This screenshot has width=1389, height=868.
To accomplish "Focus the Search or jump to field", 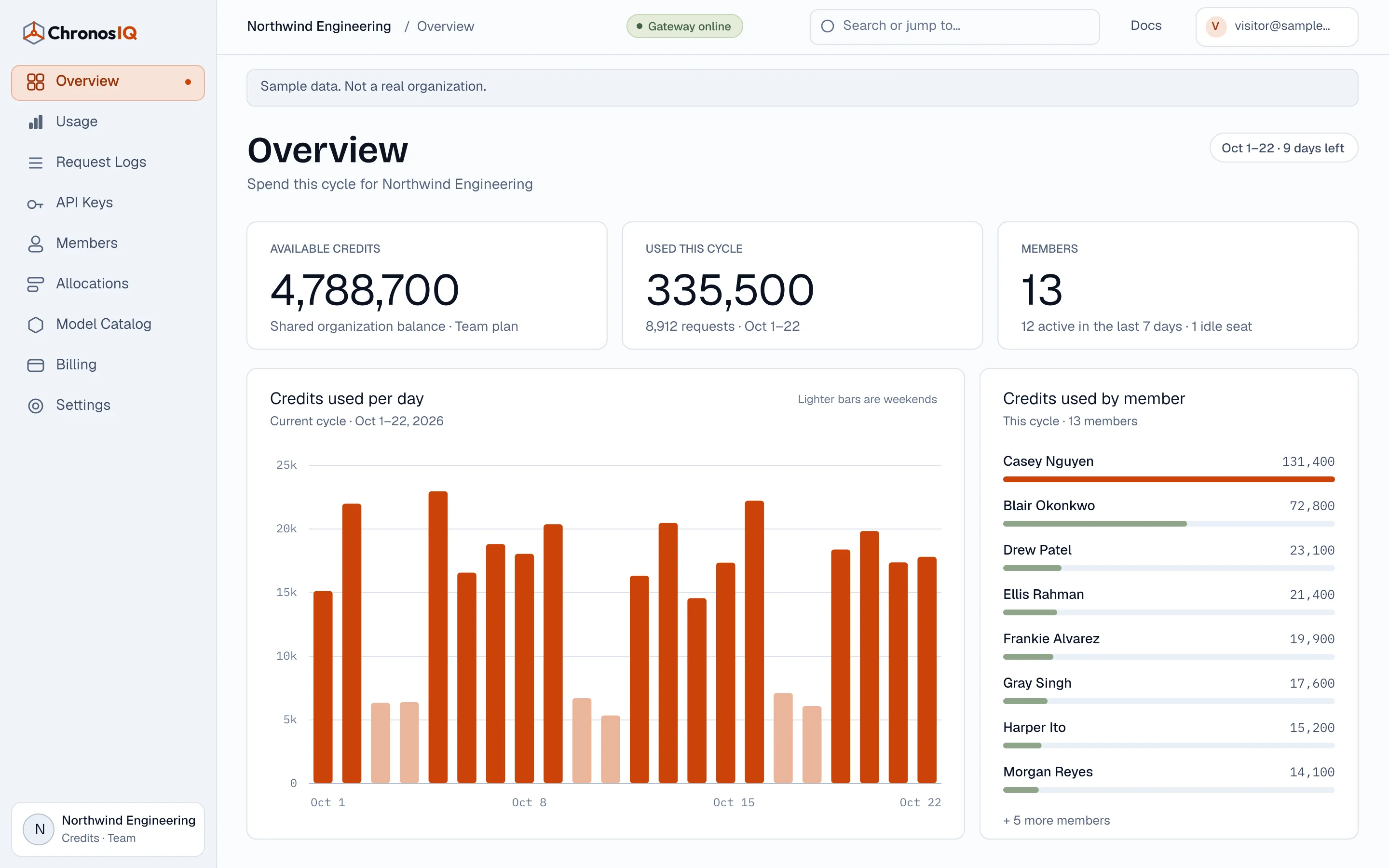I will tap(954, 27).
